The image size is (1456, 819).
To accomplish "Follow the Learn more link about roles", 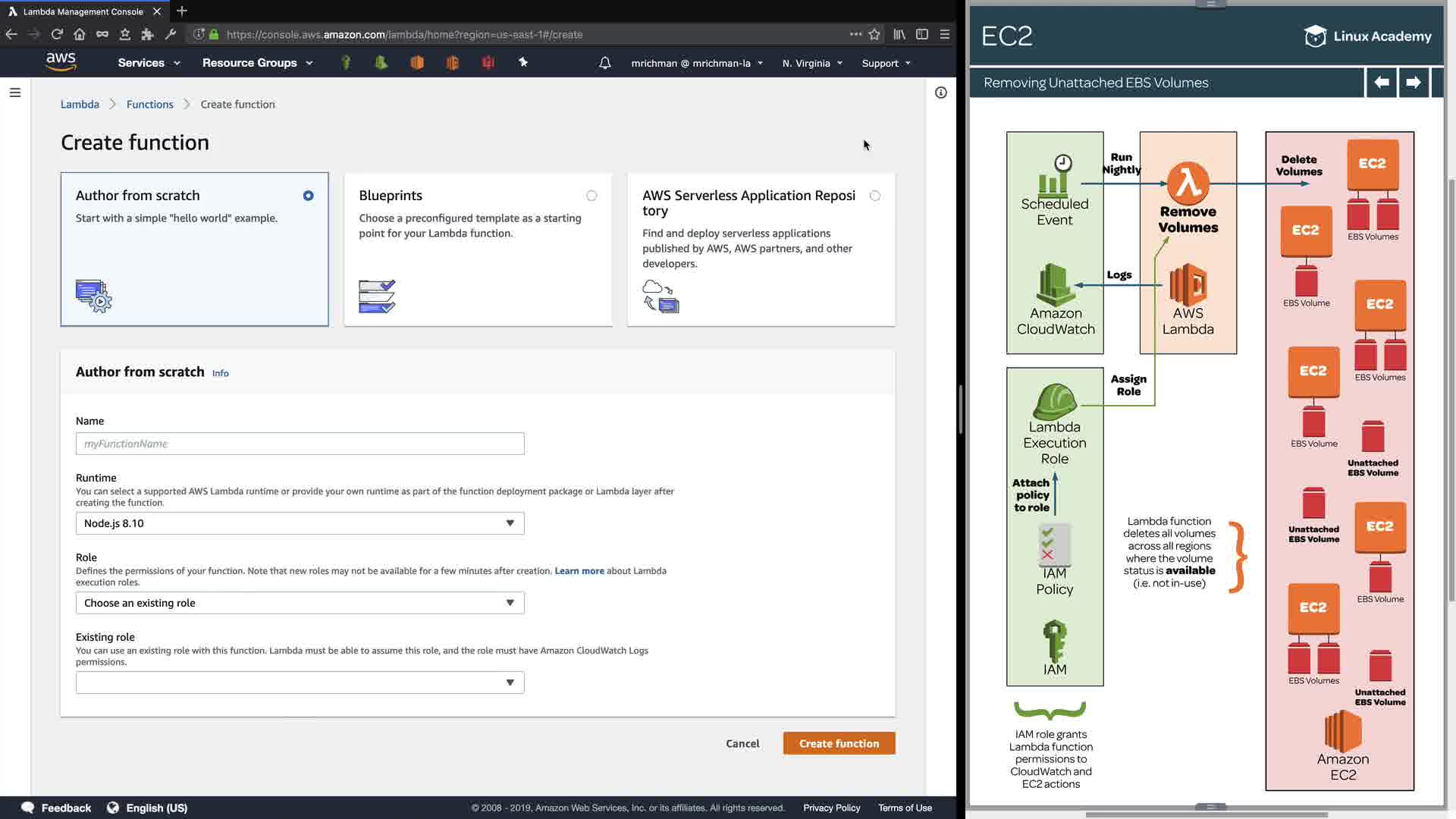I will tap(579, 571).
